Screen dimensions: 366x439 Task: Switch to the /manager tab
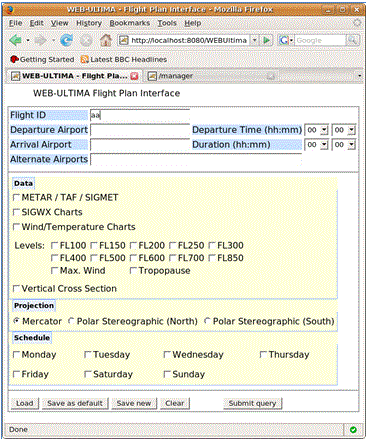pyautogui.click(x=211, y=76)
